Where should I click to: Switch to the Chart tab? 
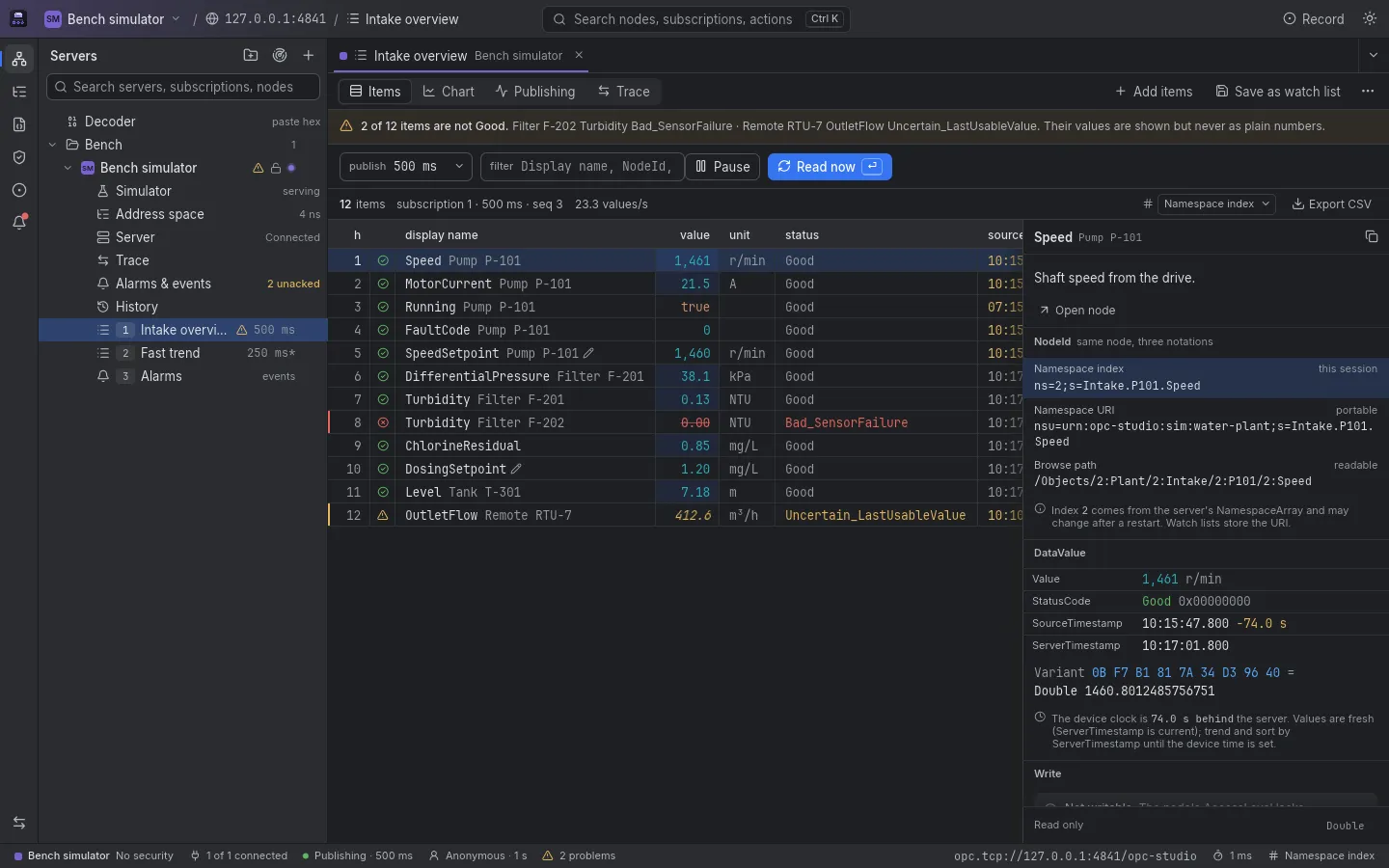pos(449,92)
